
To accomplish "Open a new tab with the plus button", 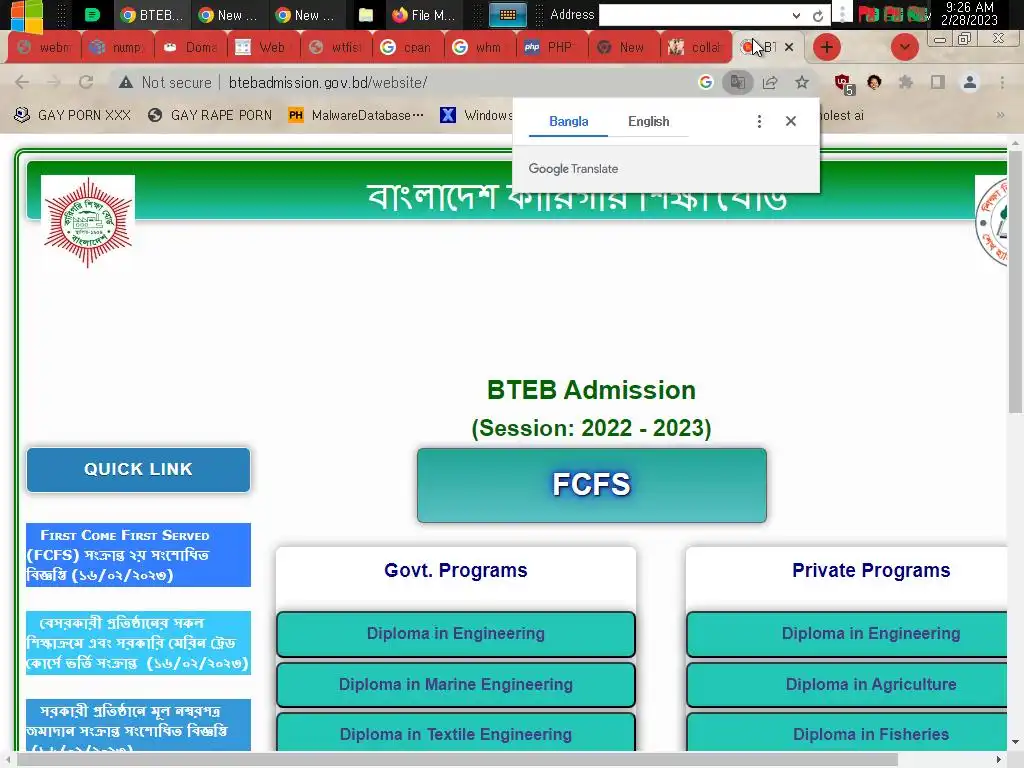I will 827,47.
